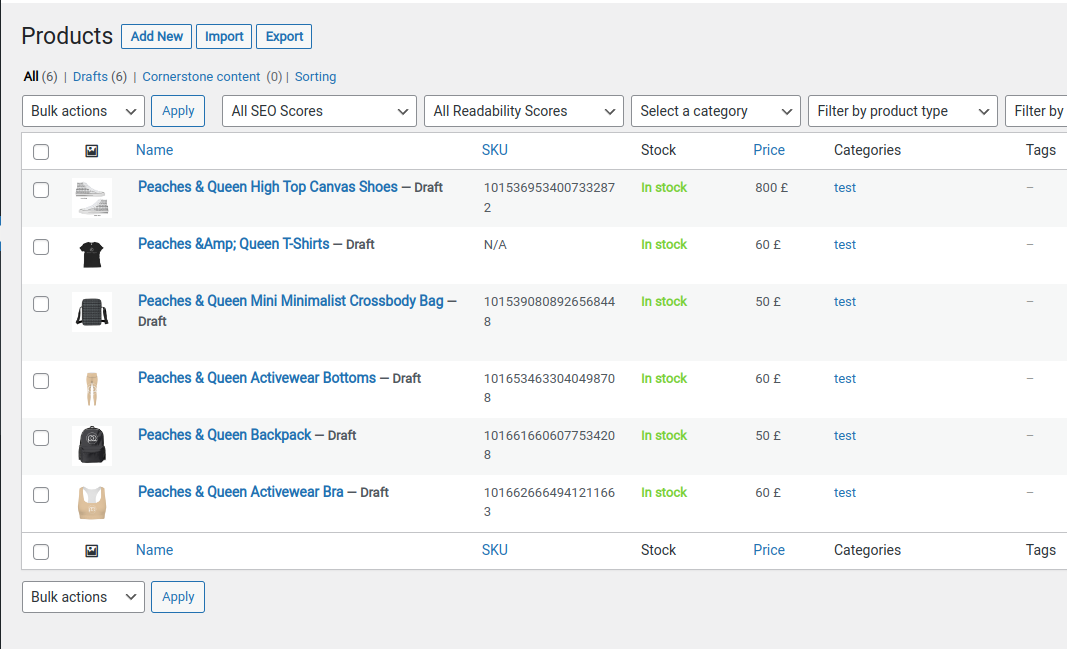Click test category in Activewear Bra row
Screen dimensions: 1067x649
tap(844, 493)
